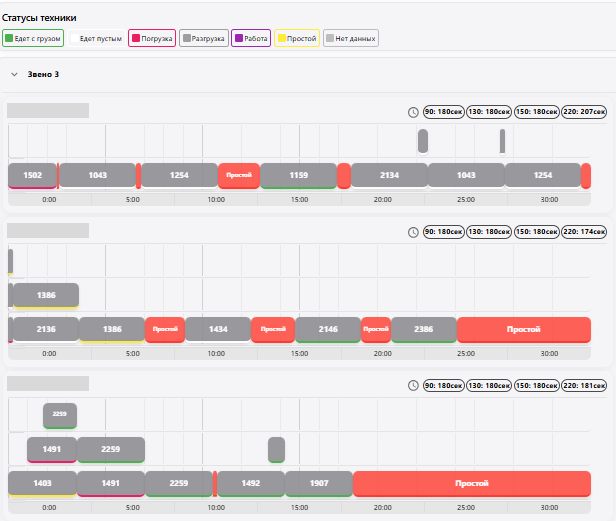Open the 1159 timeline block

coord(299,175)
